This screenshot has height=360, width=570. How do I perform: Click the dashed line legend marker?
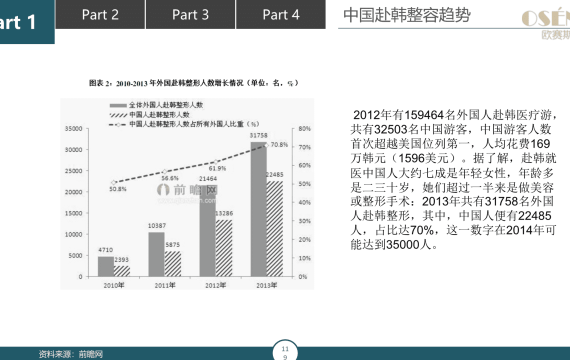tap(118, 124)
